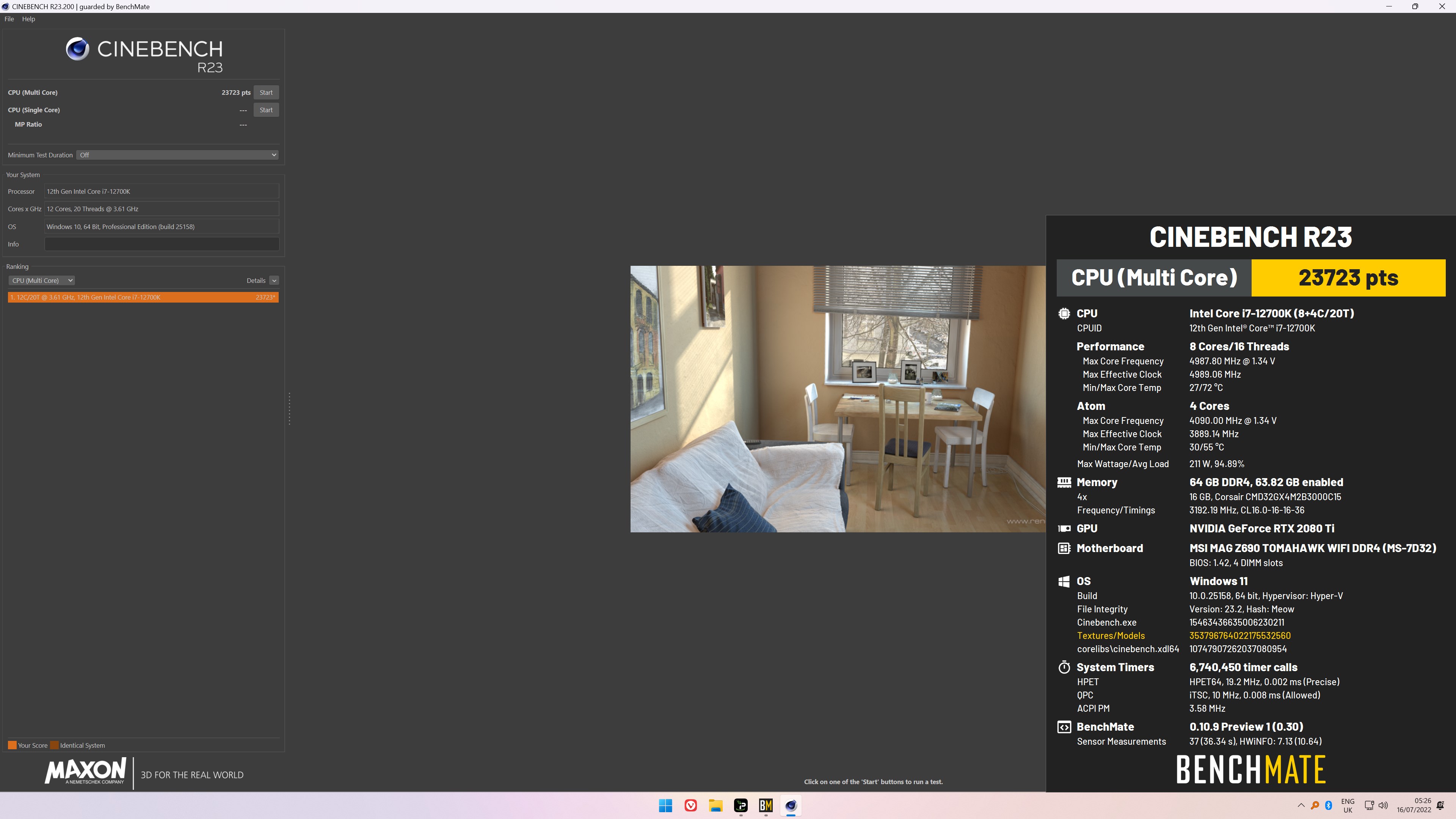
Task: Open the notification bell focus assist icon
Action: (x=1440, y=805)
